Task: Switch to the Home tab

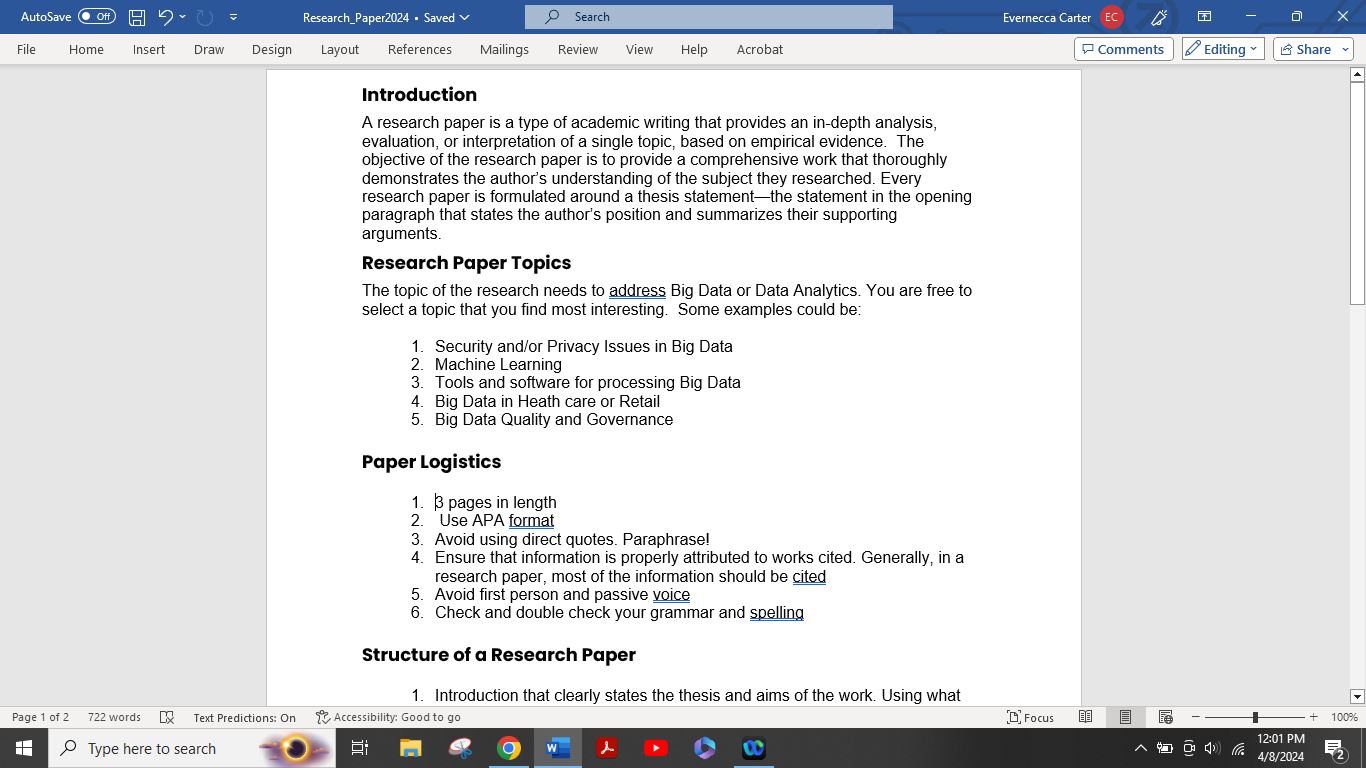Action: pos(86,49)
